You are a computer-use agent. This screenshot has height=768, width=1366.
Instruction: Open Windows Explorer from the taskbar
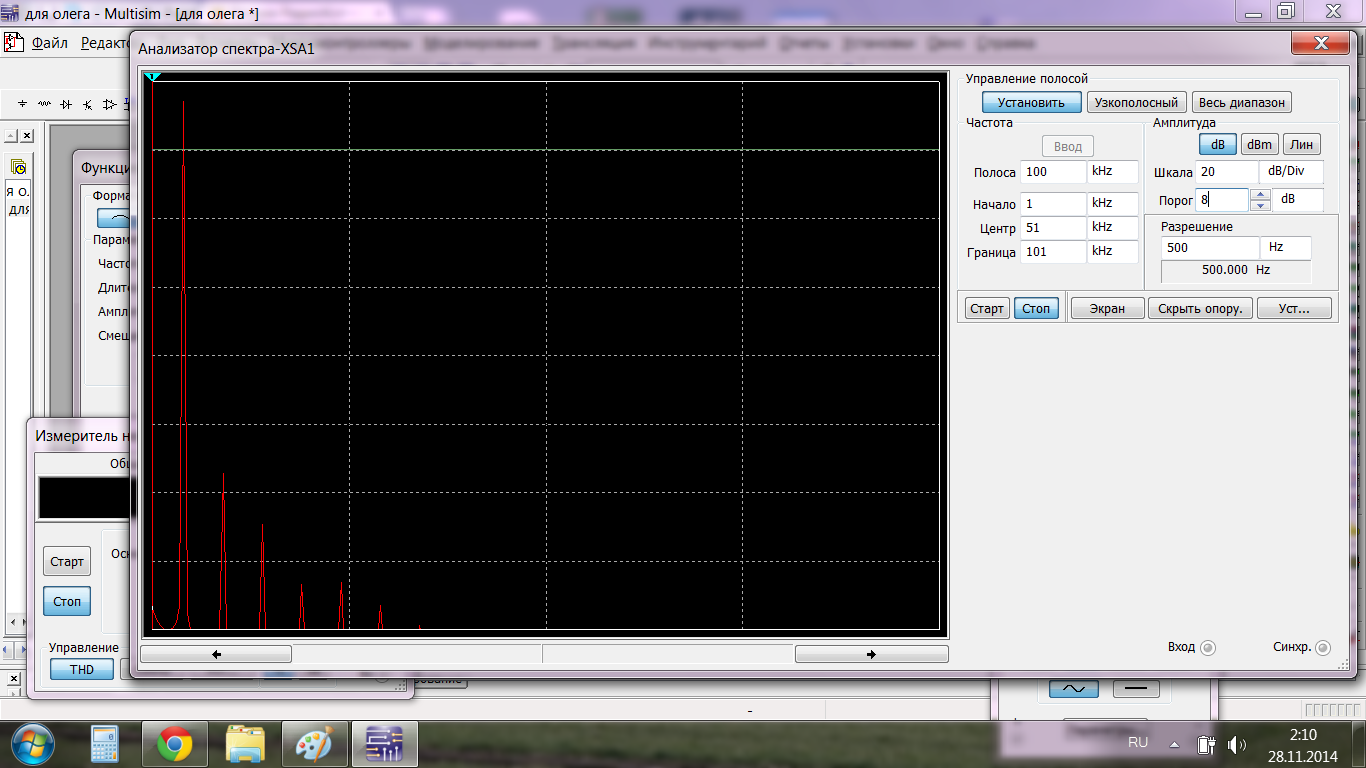pyautogui.click(x=245, y=744)
